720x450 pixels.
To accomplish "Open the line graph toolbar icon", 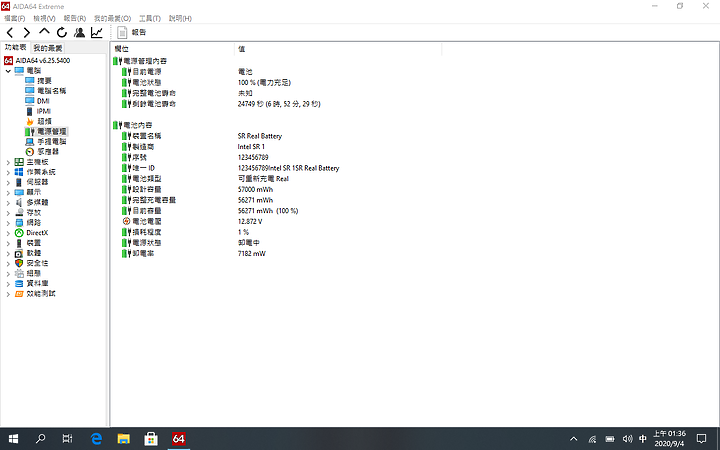I will (x=96, y=33).
